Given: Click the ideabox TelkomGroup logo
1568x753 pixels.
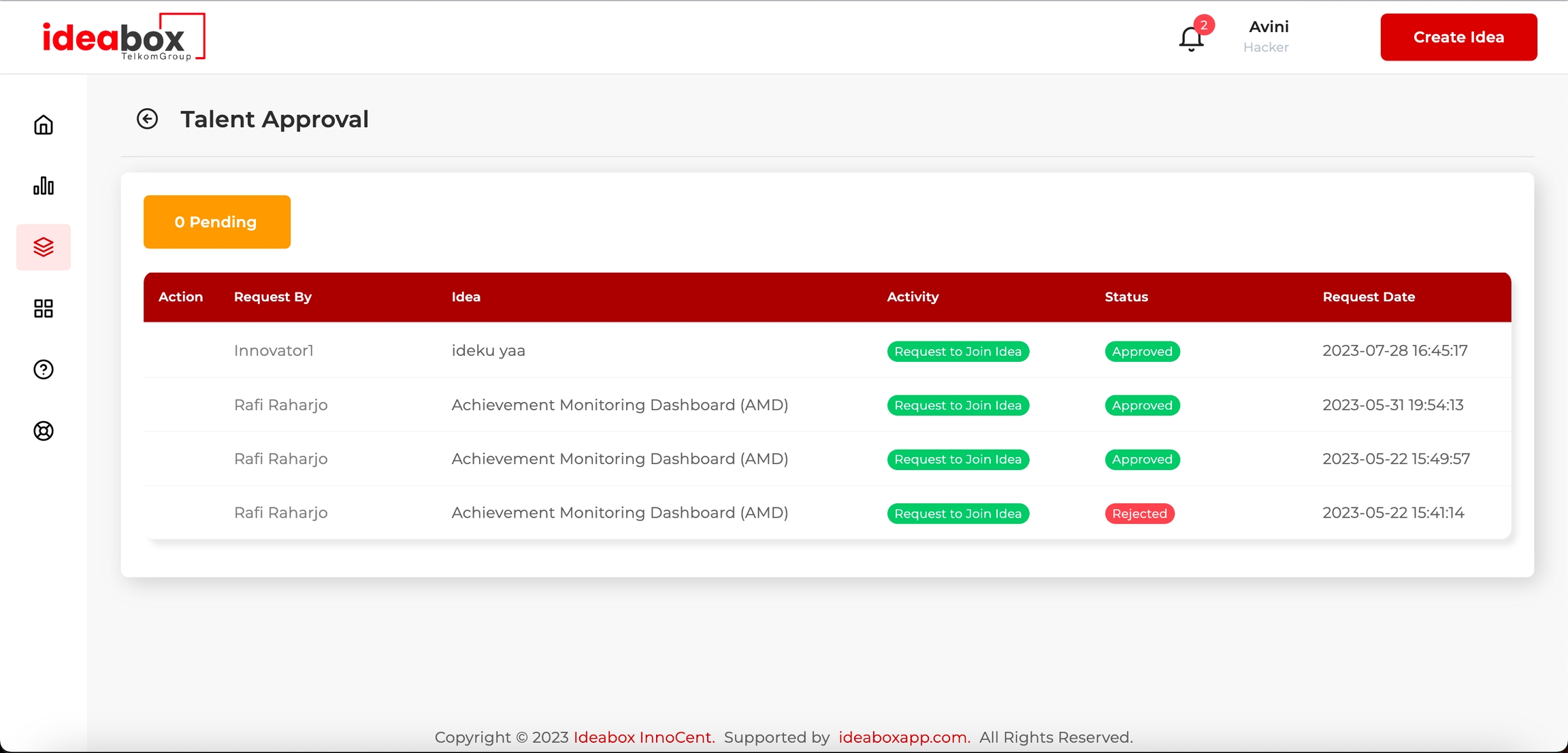Looking at the screenshot, I should point(123,37).
